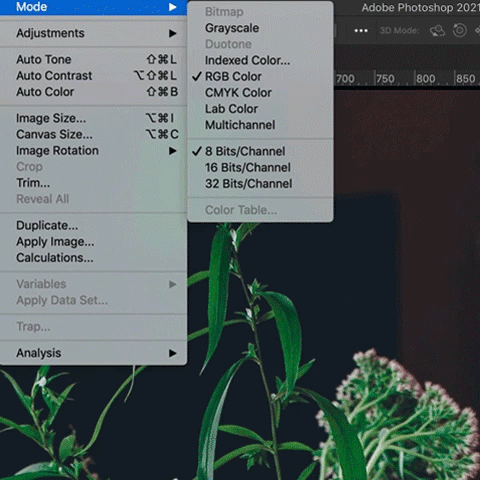The height and width of the screenshot is (480, 480).
Task: Select RGB Color checked mode
Action: (233, 76)
